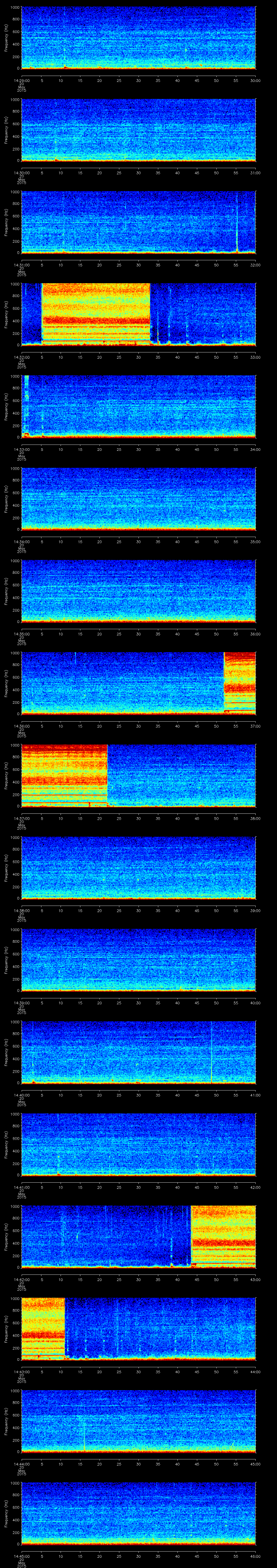The image size is (277, 1568).
Task: Click the 46:00 end time label
Action: click(x=255, y=1556)
